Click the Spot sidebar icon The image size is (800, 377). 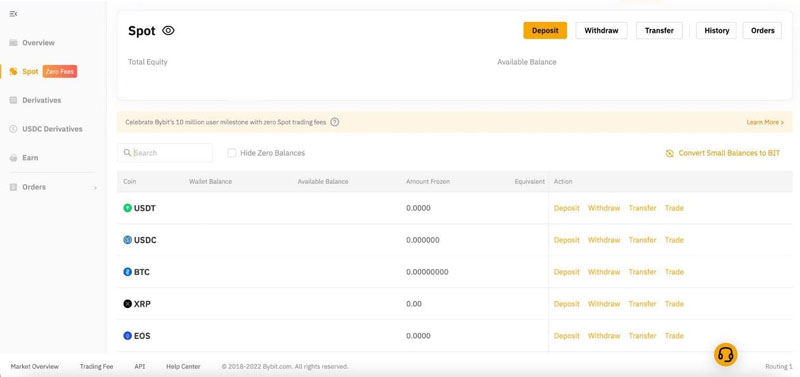coord(13,71)
